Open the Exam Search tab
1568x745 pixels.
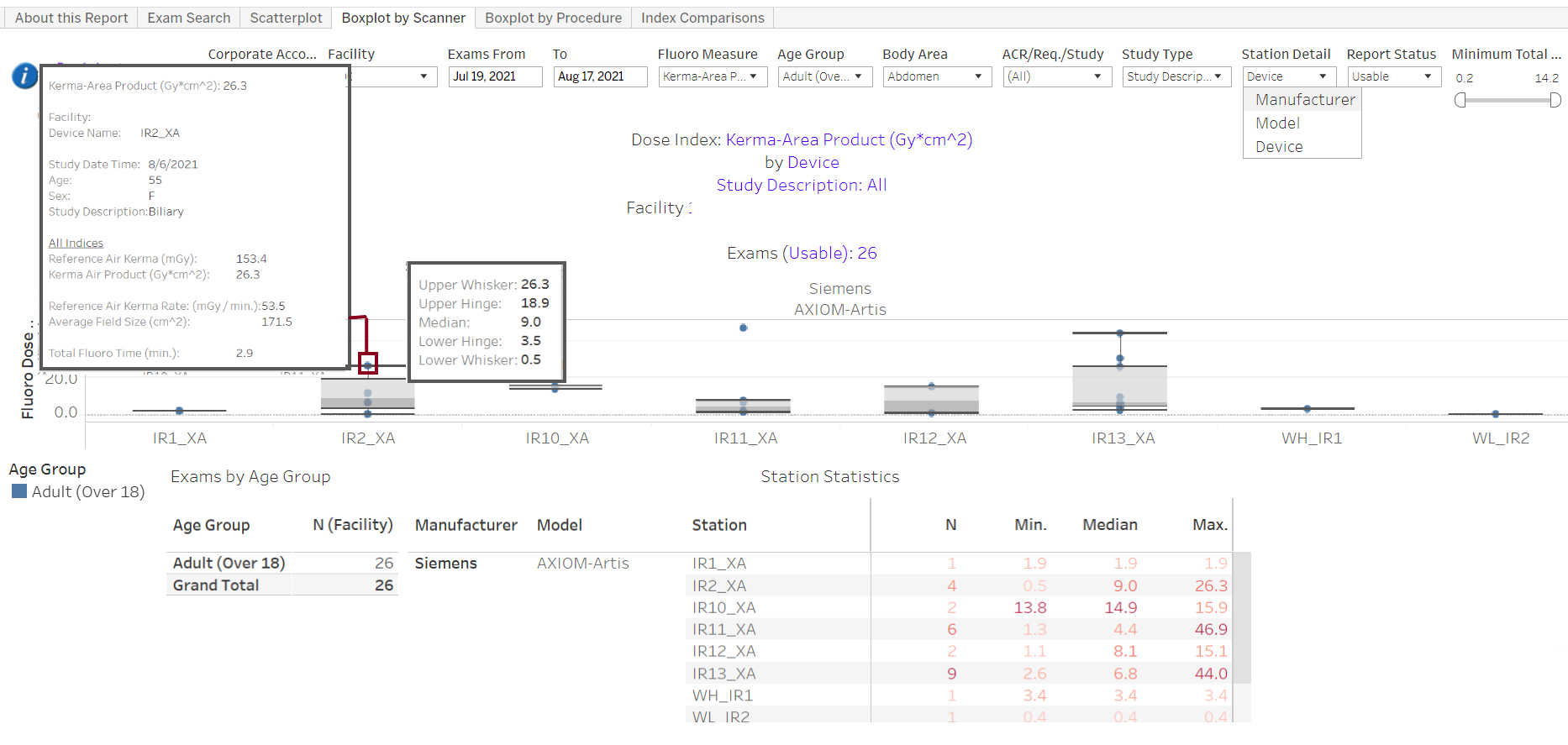tap(187, 18)
